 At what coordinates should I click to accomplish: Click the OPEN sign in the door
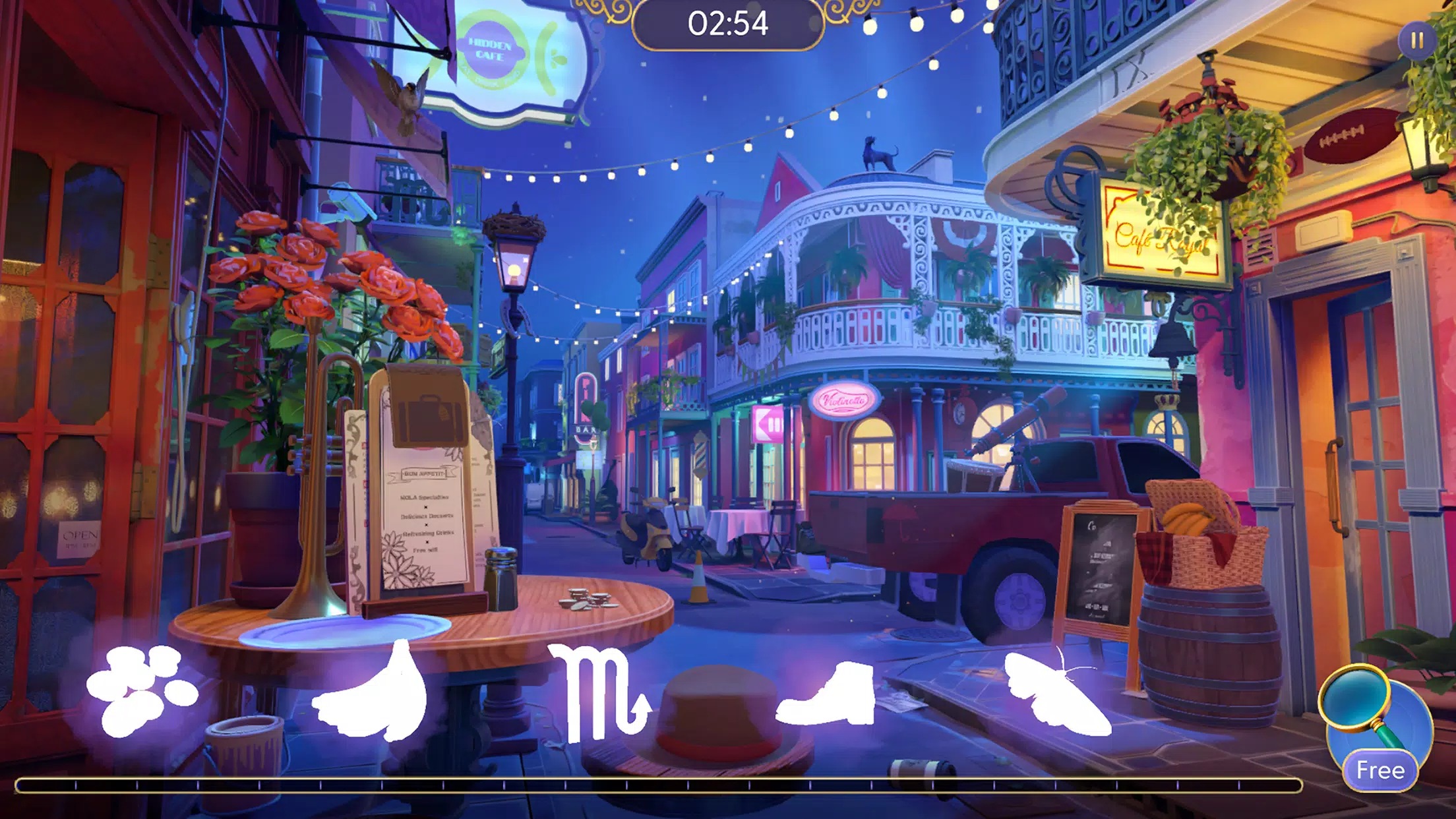[x=80, y=539]
